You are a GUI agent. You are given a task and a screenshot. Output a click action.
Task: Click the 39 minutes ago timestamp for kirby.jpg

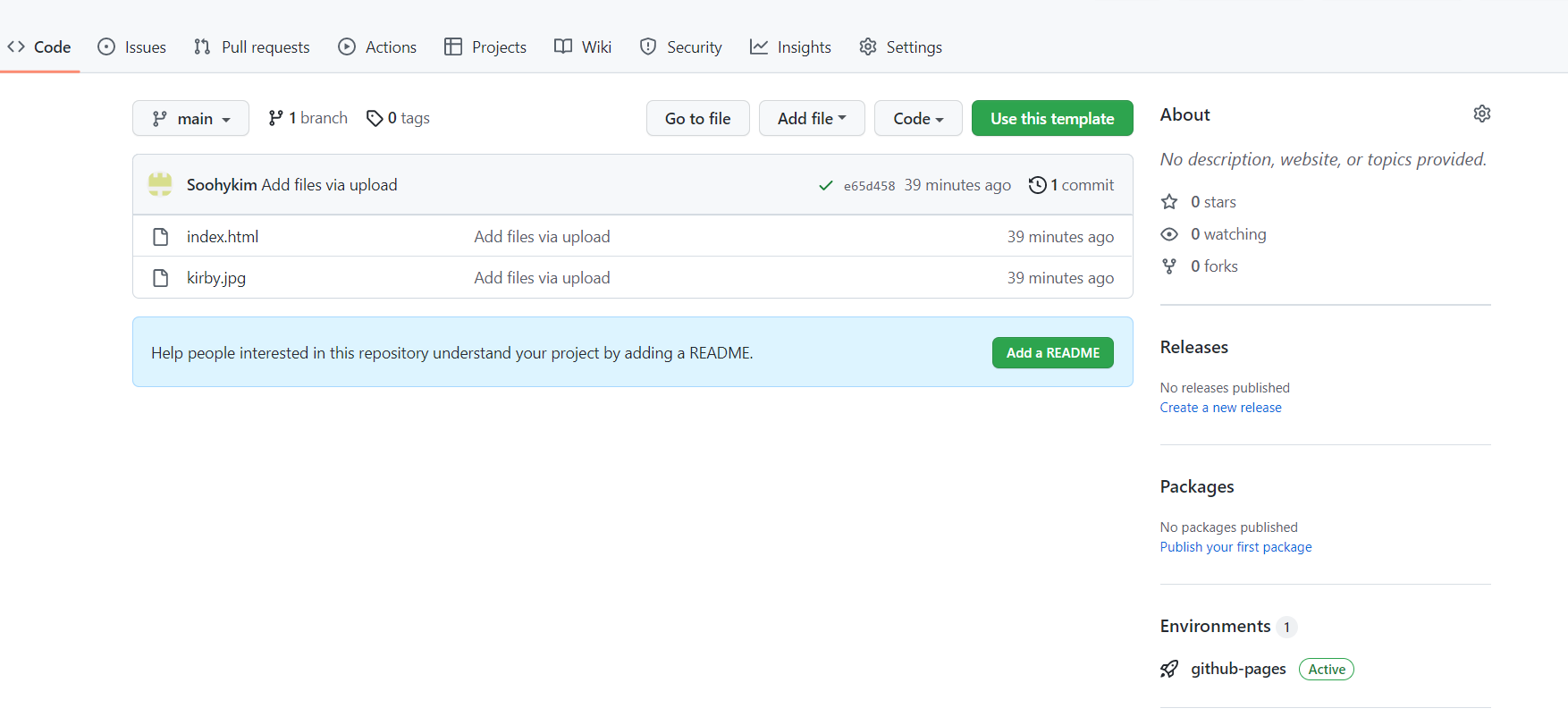click(x=1060, y=278)
